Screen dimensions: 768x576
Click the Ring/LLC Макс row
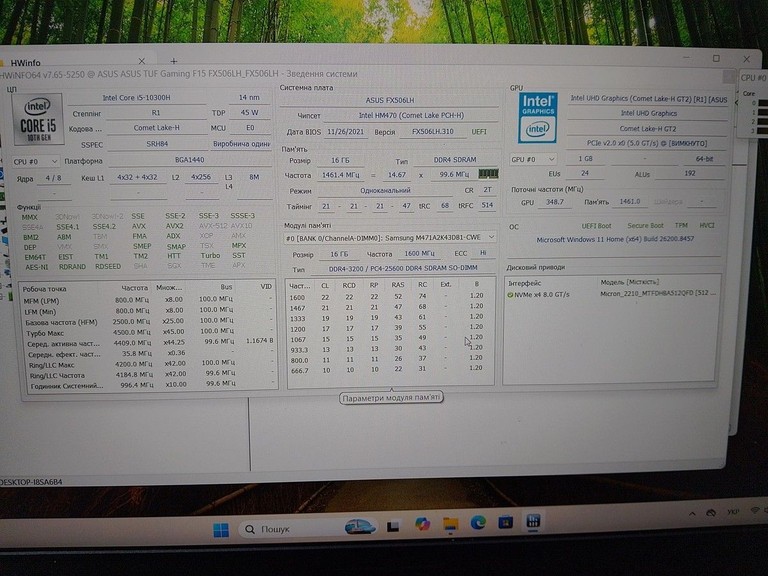coord(148,365)
